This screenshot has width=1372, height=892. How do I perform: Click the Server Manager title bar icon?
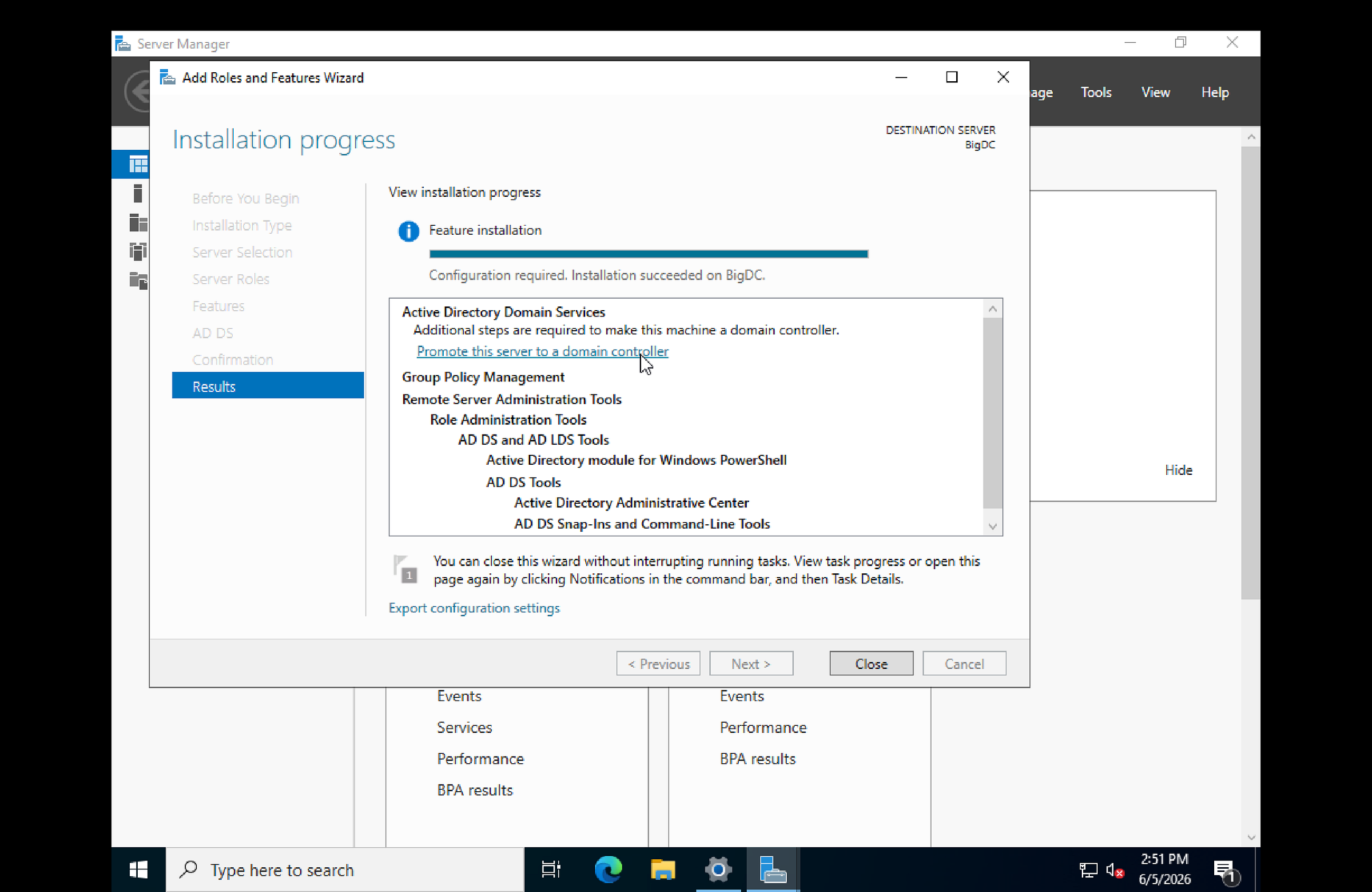[123, 43]
